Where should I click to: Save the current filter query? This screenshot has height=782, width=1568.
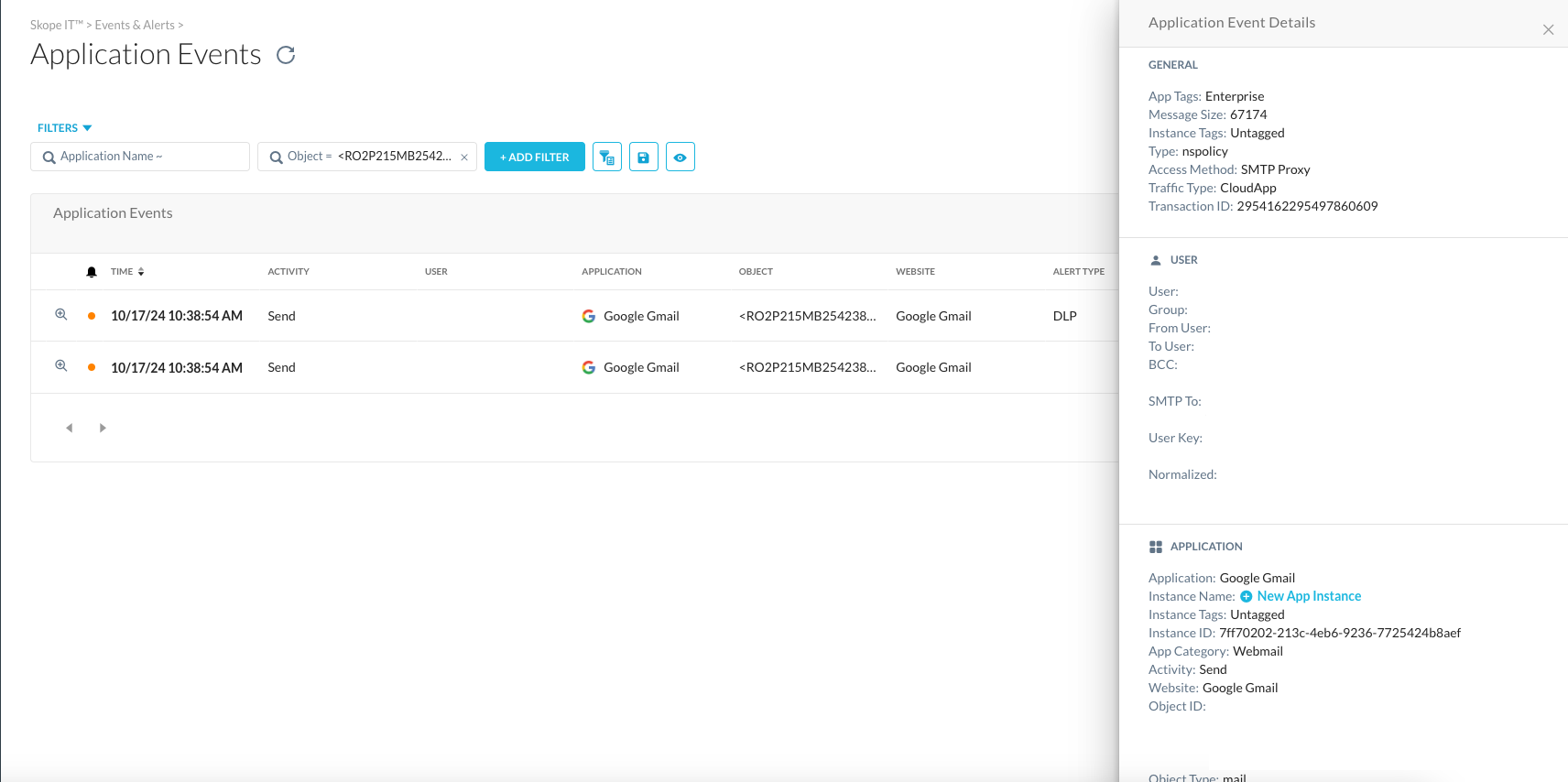644,157
